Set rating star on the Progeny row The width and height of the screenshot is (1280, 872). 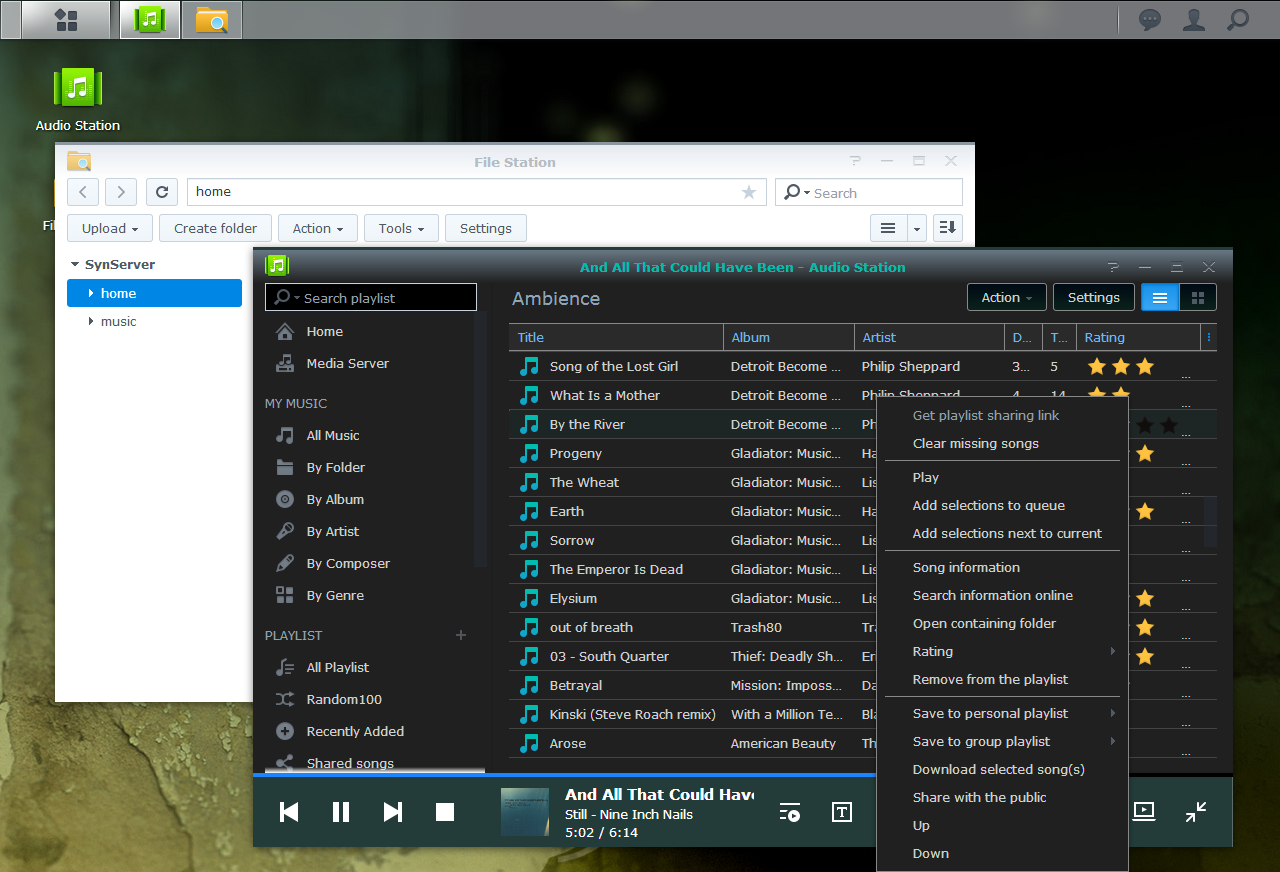1145,453
